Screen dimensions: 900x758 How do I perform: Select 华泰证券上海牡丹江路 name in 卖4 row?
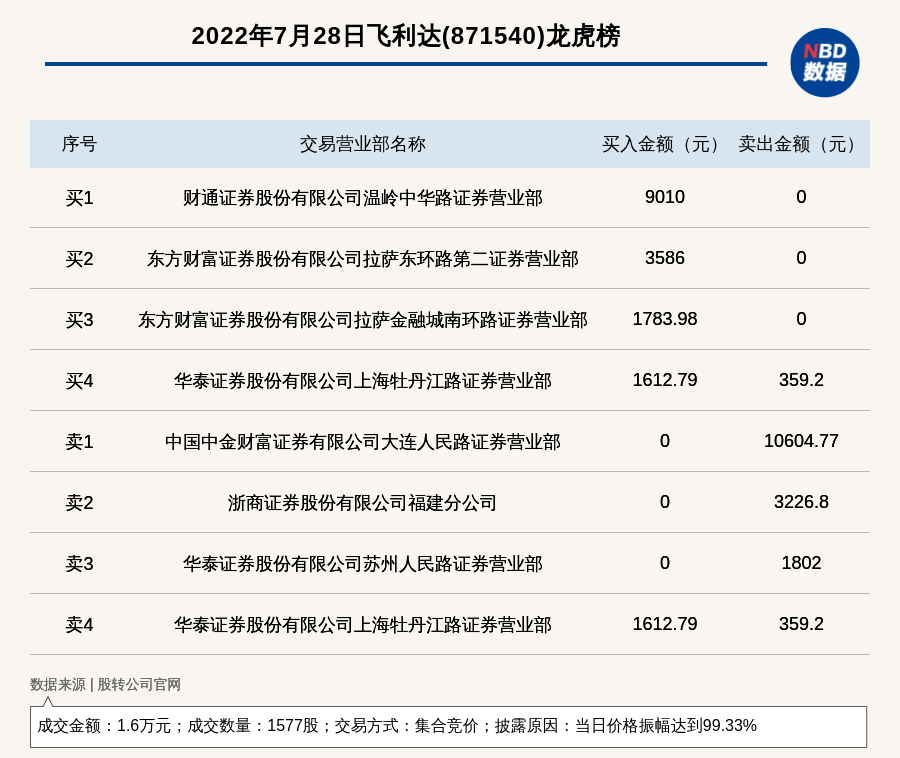[363, 624]
